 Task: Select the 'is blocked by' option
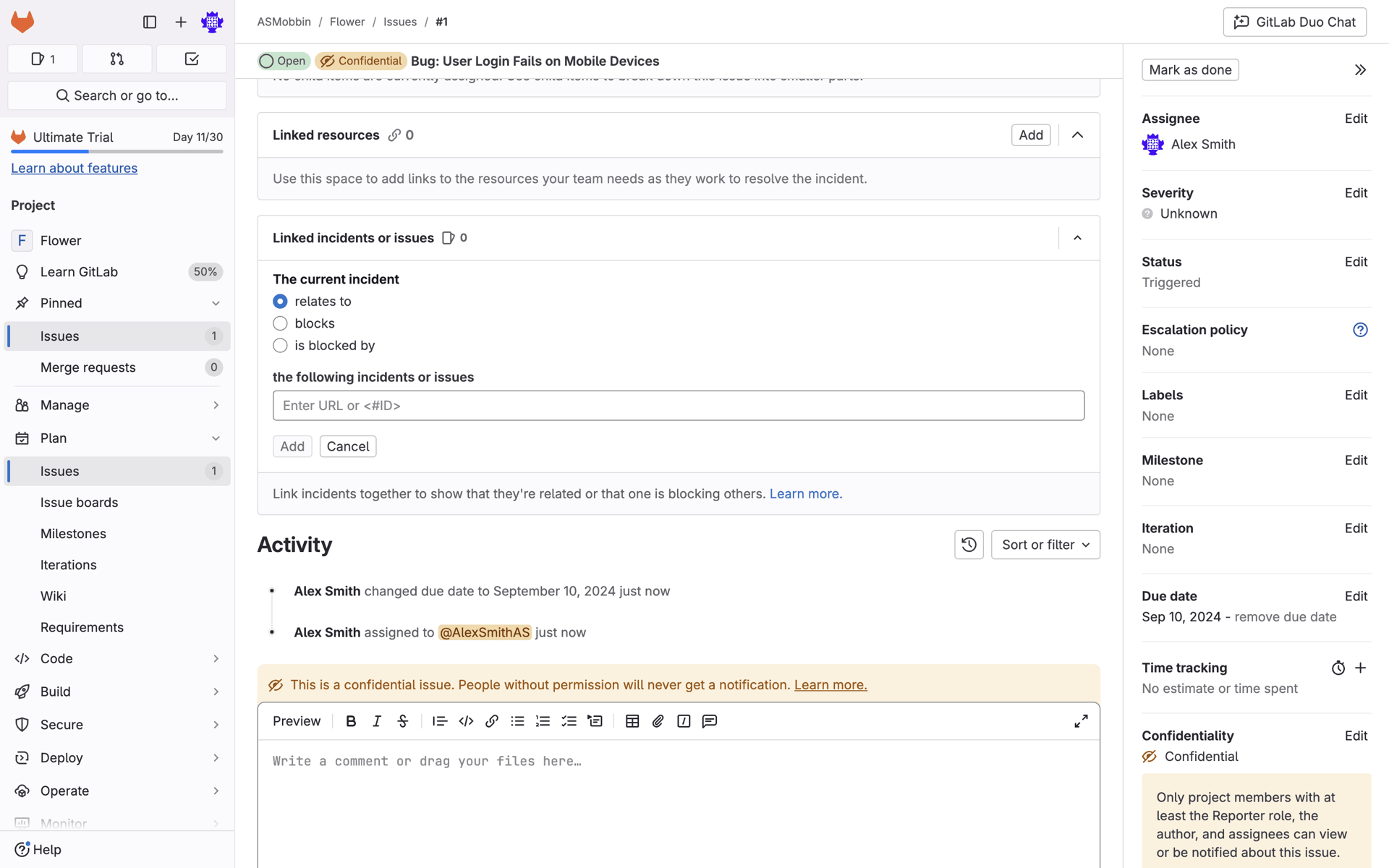280,346
